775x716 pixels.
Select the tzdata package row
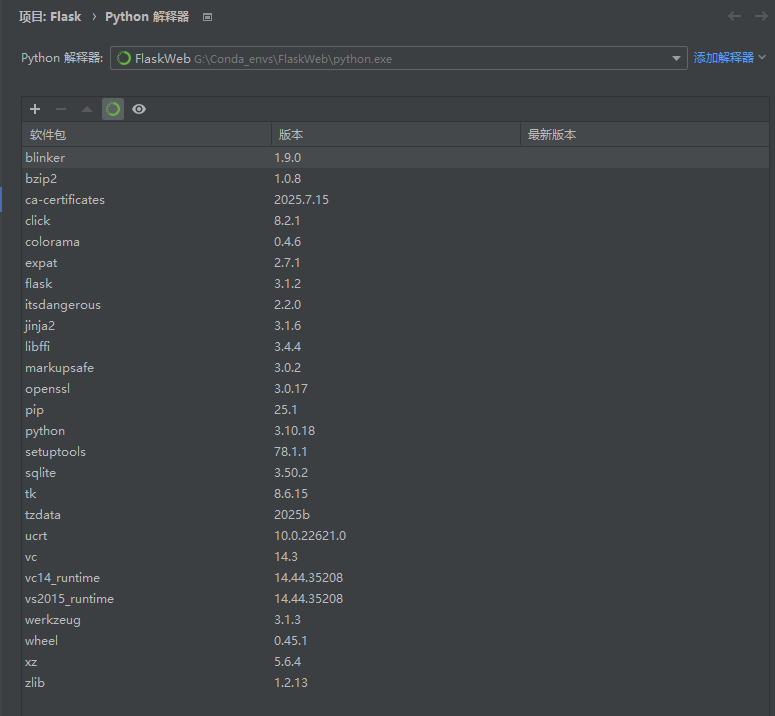tap(395, 514)
